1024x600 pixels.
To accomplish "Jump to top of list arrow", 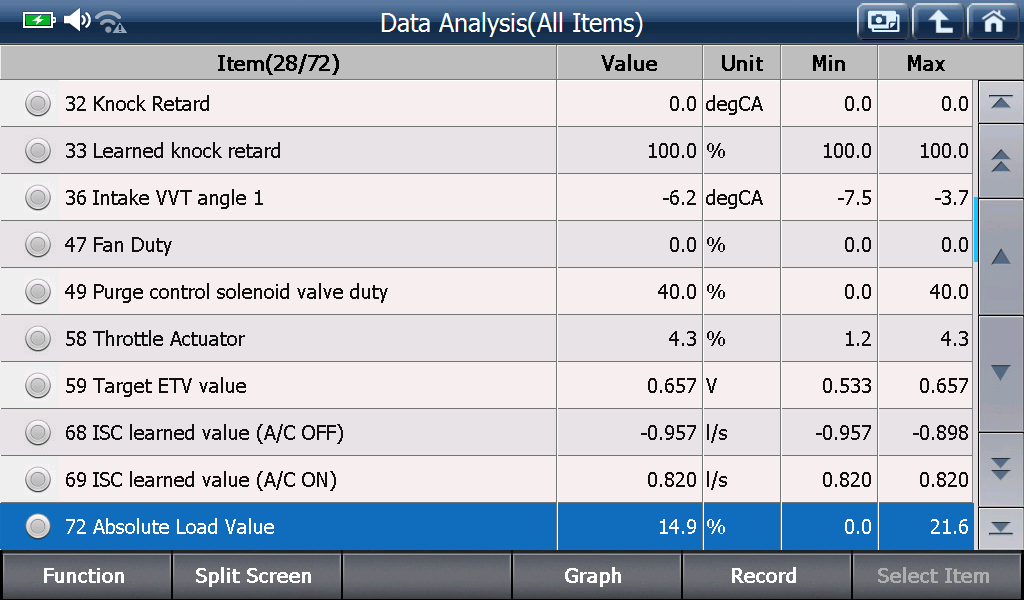I will point(1000,102).
